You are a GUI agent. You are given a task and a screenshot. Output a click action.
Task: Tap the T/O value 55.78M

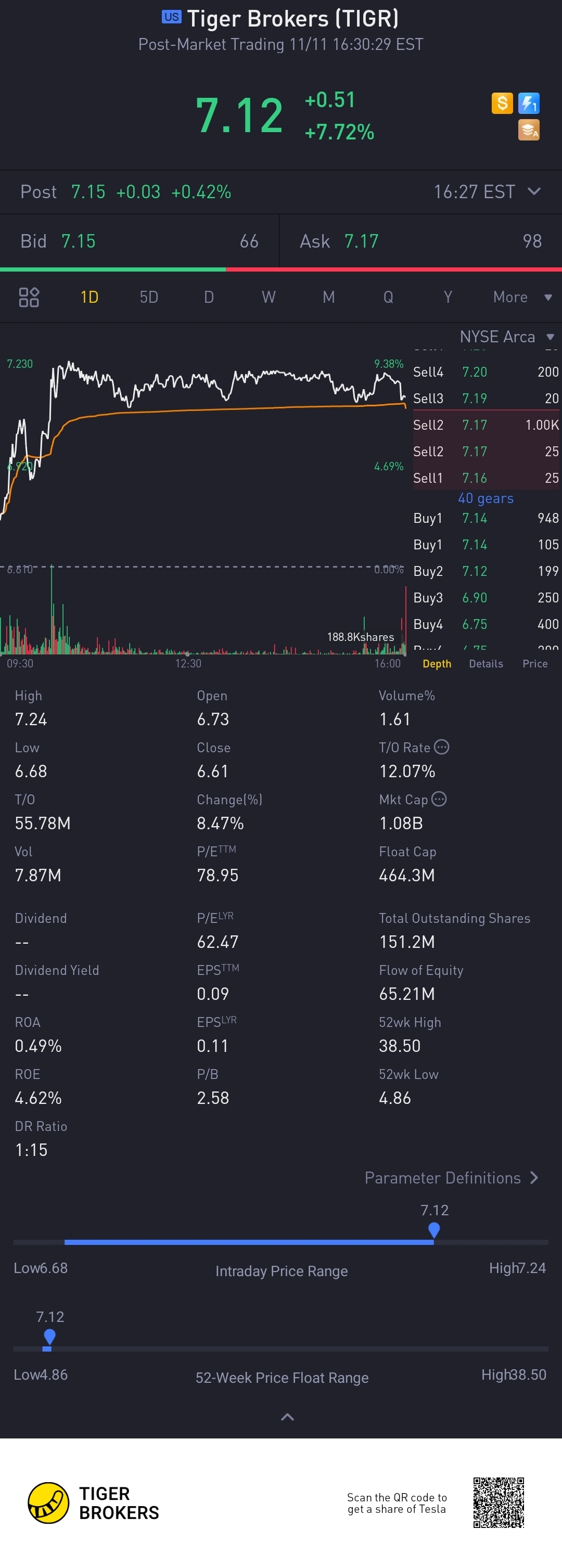(43, 823)
